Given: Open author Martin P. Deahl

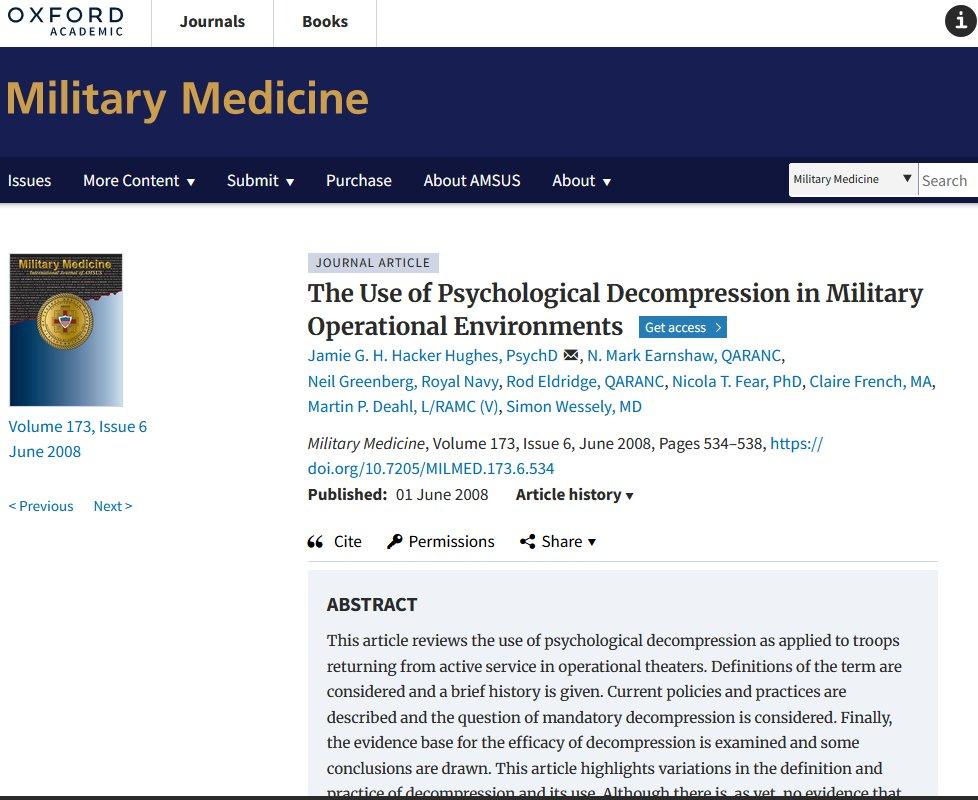Looking at the screenshot, I should tap(403, 407).
